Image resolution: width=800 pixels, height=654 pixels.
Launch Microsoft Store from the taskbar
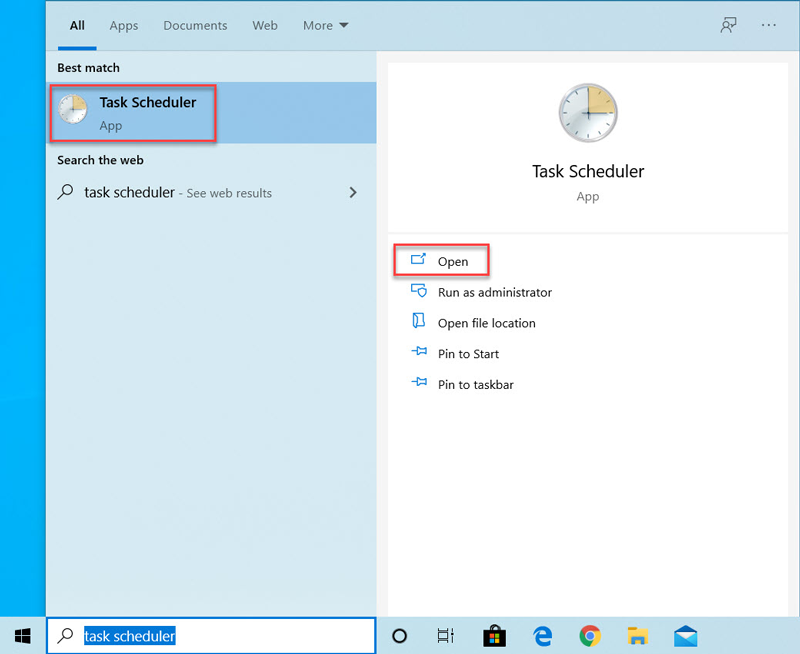click(494, 636)
